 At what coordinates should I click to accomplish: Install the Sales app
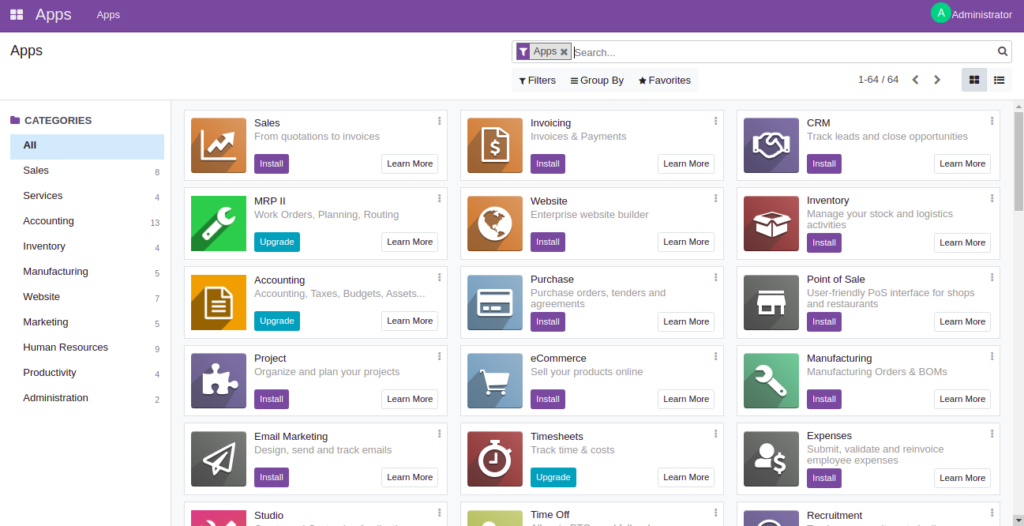pyautogui.click(x=271, y=164)
